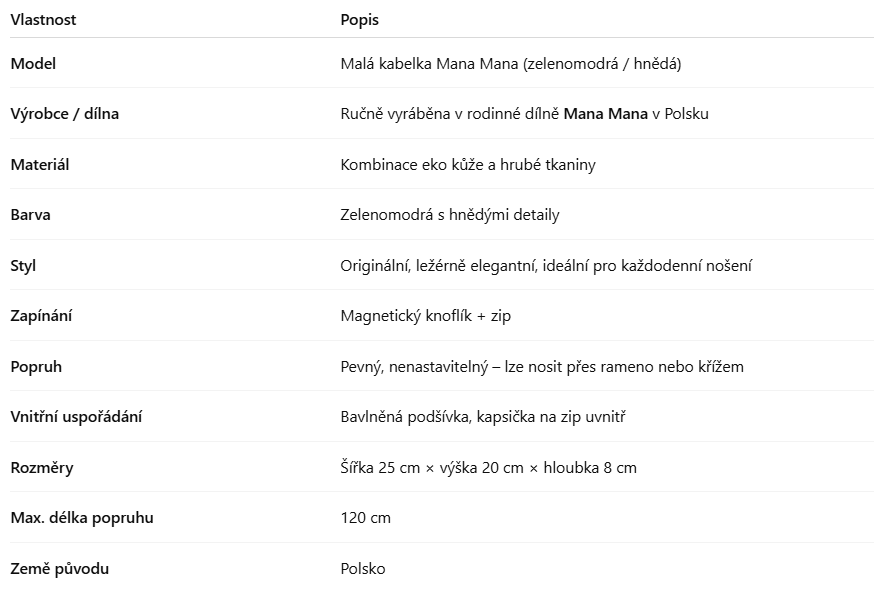
Task: Click the 'Vnitřní uspořádání' label
Action: pyautogui.click(x=76, y=417)
